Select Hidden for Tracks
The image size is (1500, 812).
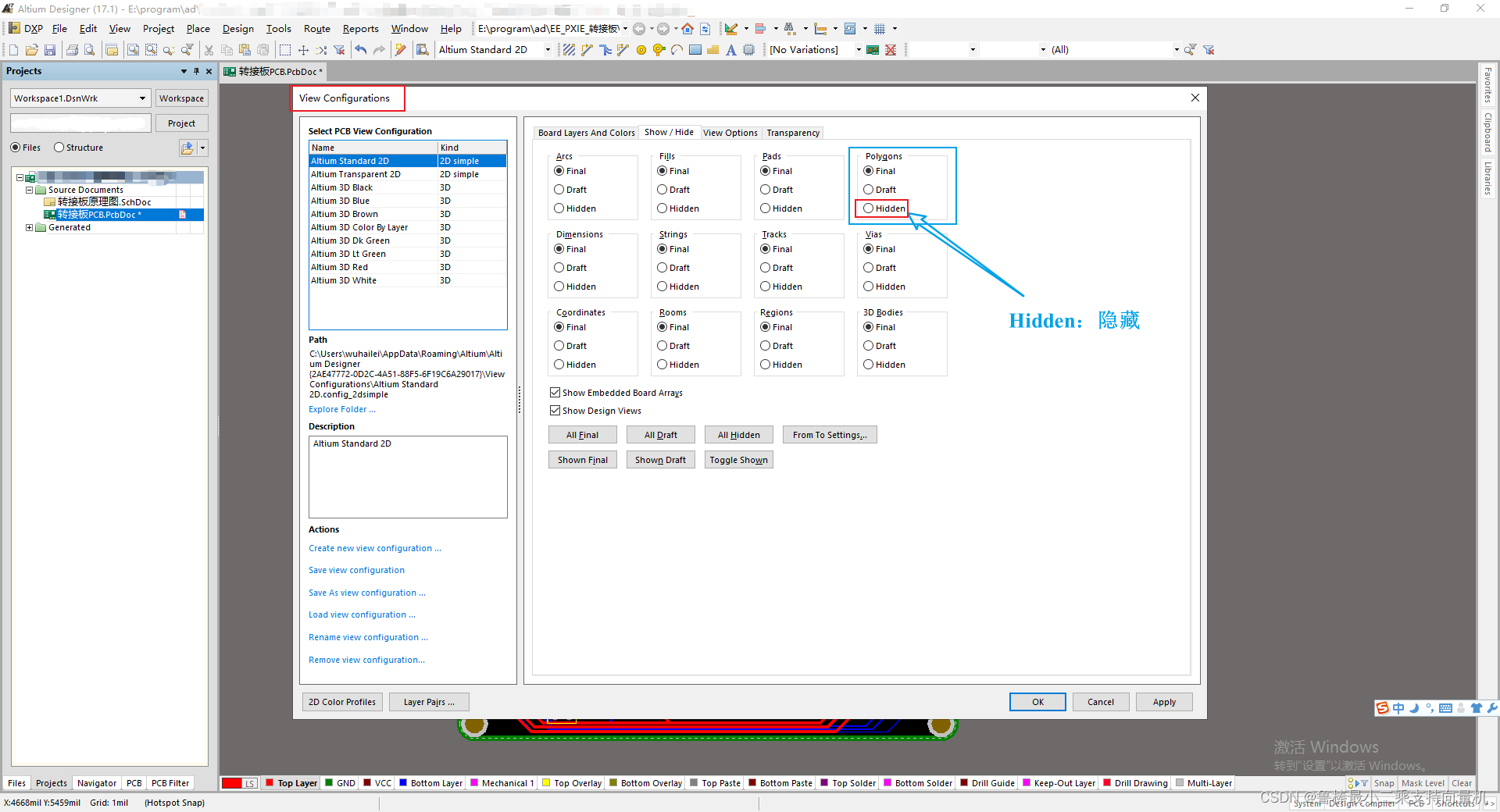pos(765,287)
